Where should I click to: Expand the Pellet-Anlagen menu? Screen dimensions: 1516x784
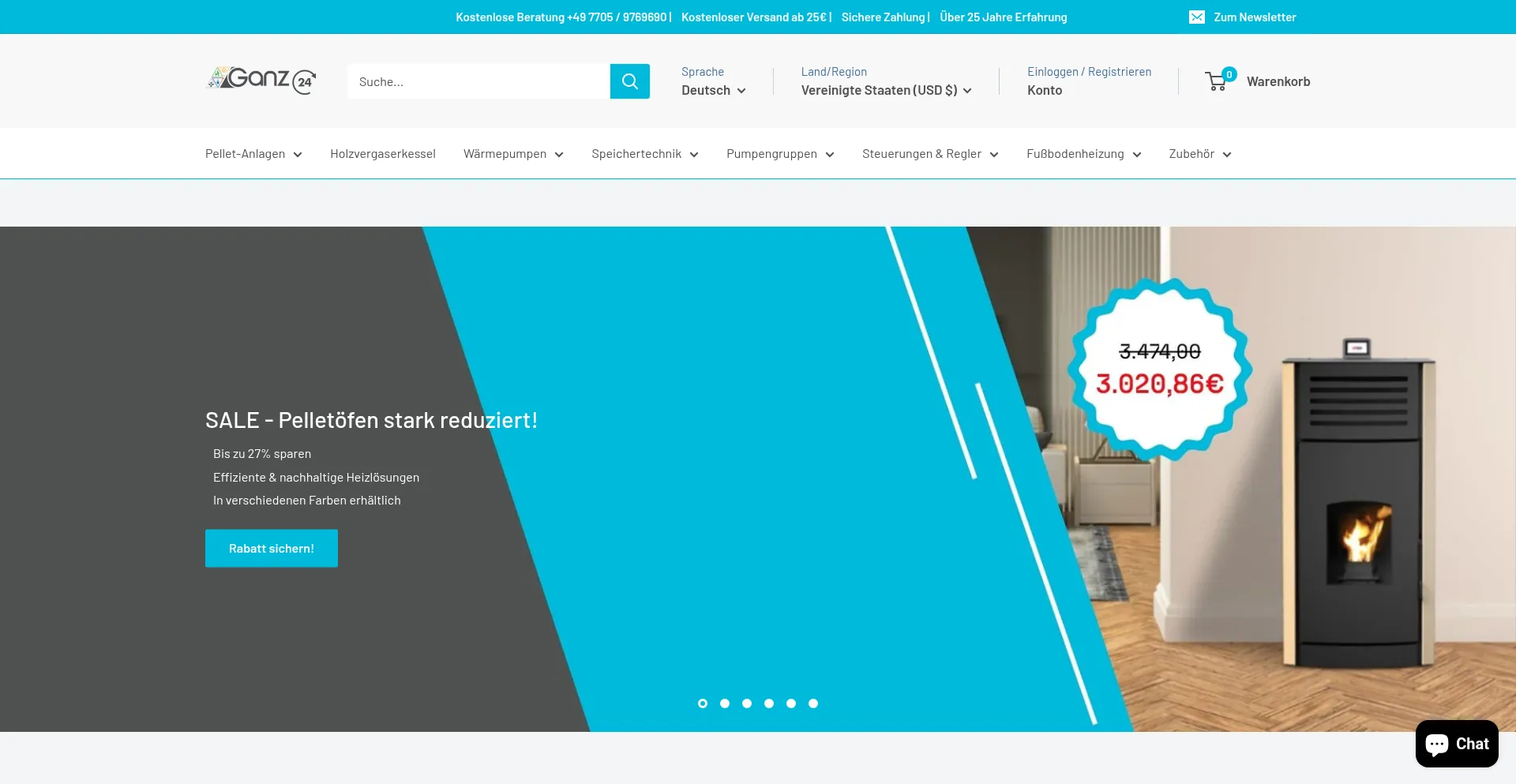[x=253, y=154]
